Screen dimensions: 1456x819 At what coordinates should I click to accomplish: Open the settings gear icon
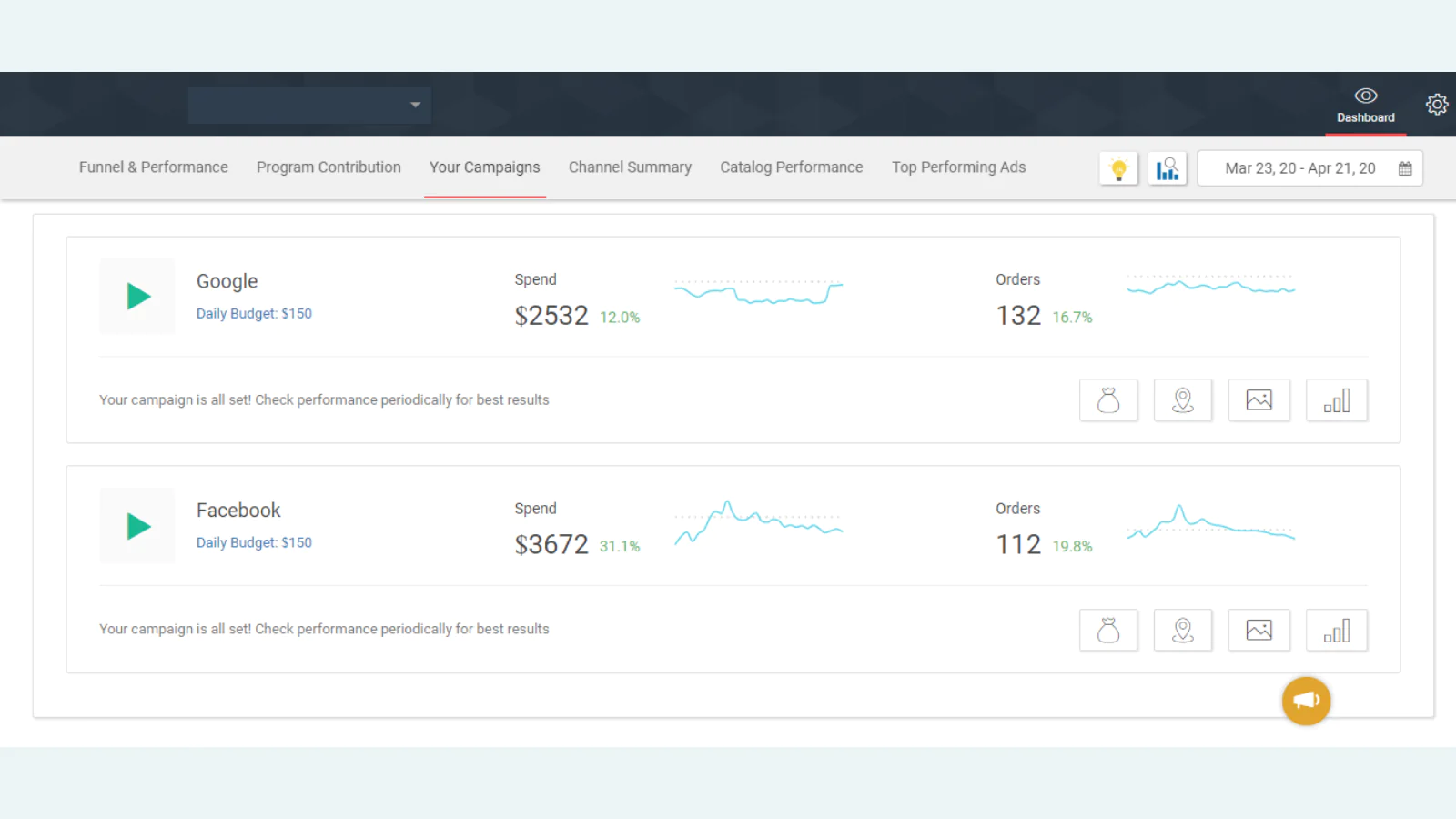pyautogui.click(x=1437, y=105)
